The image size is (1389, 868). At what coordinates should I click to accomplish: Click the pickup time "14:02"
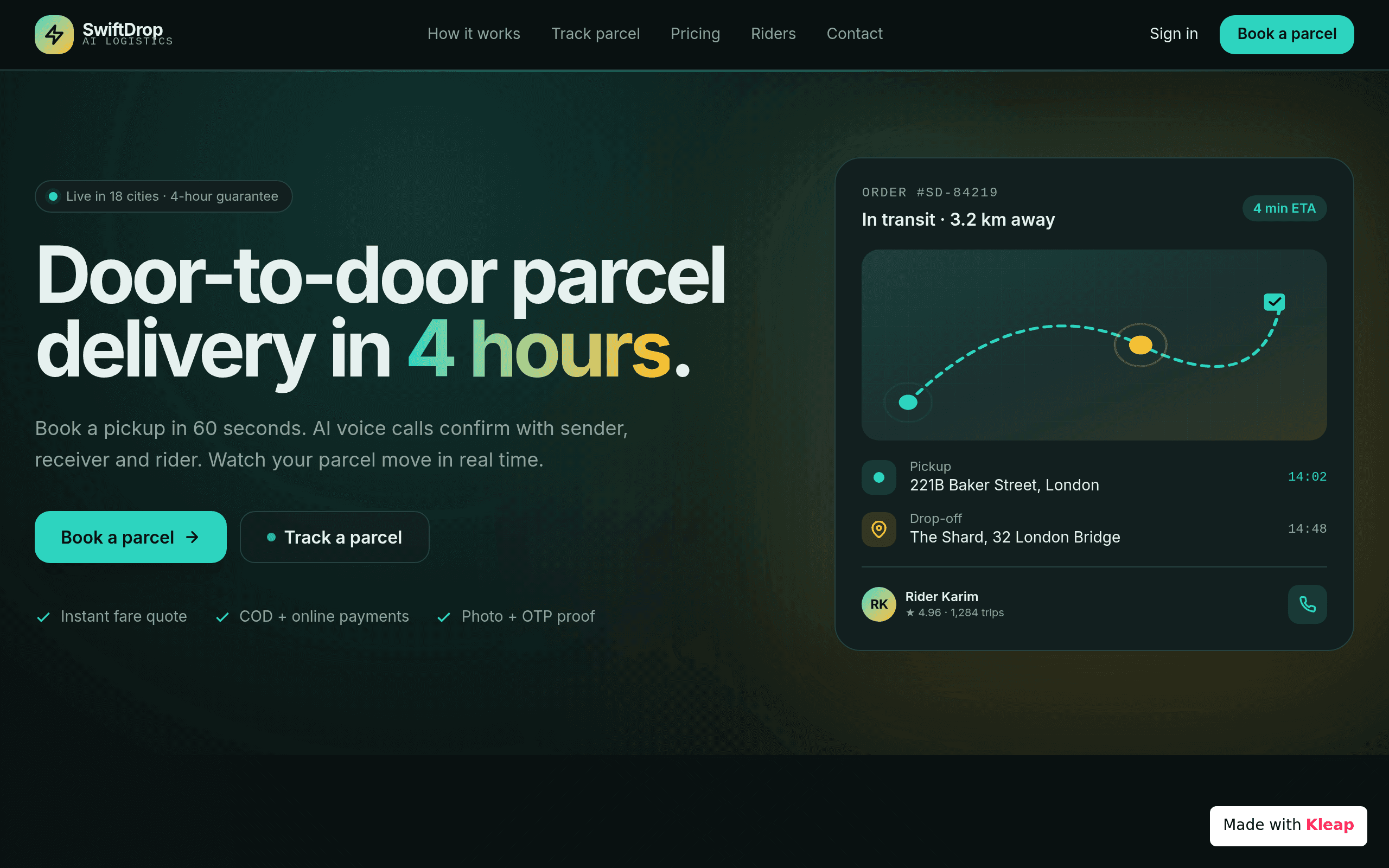[x=1307, y=477]
